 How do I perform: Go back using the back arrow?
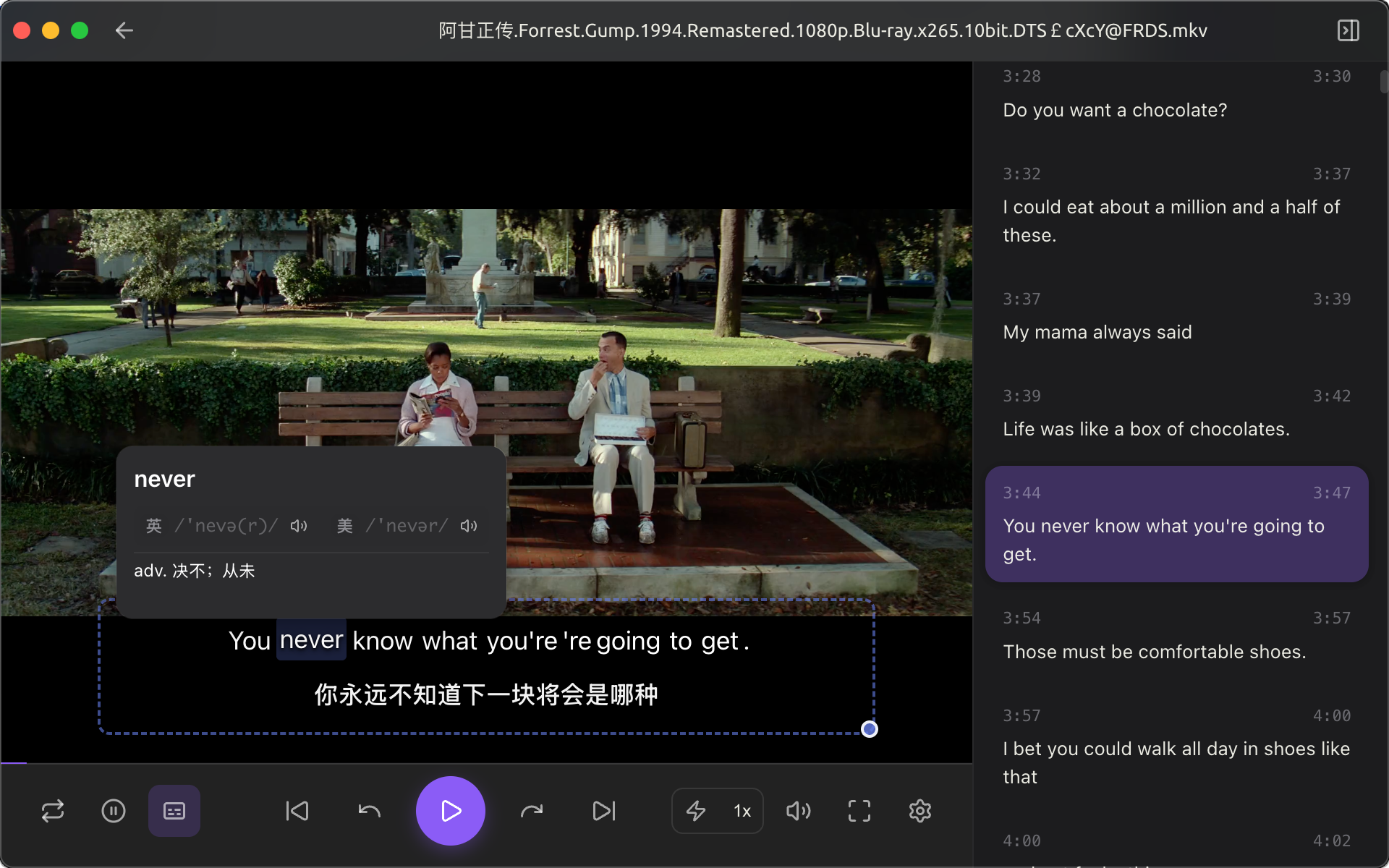point(124,30)
